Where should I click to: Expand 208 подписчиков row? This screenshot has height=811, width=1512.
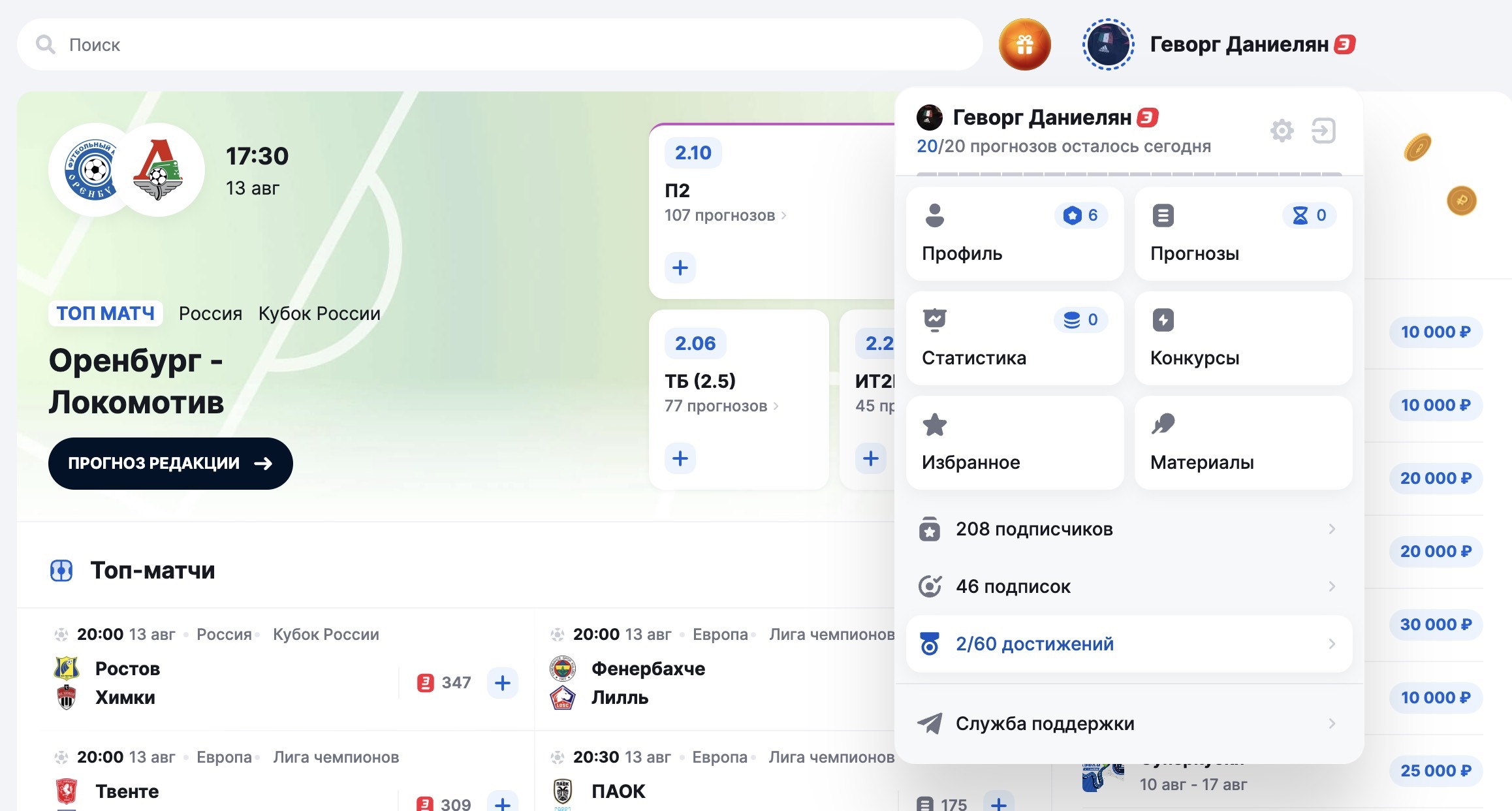pyautogui.click(x=1128, y=529)
